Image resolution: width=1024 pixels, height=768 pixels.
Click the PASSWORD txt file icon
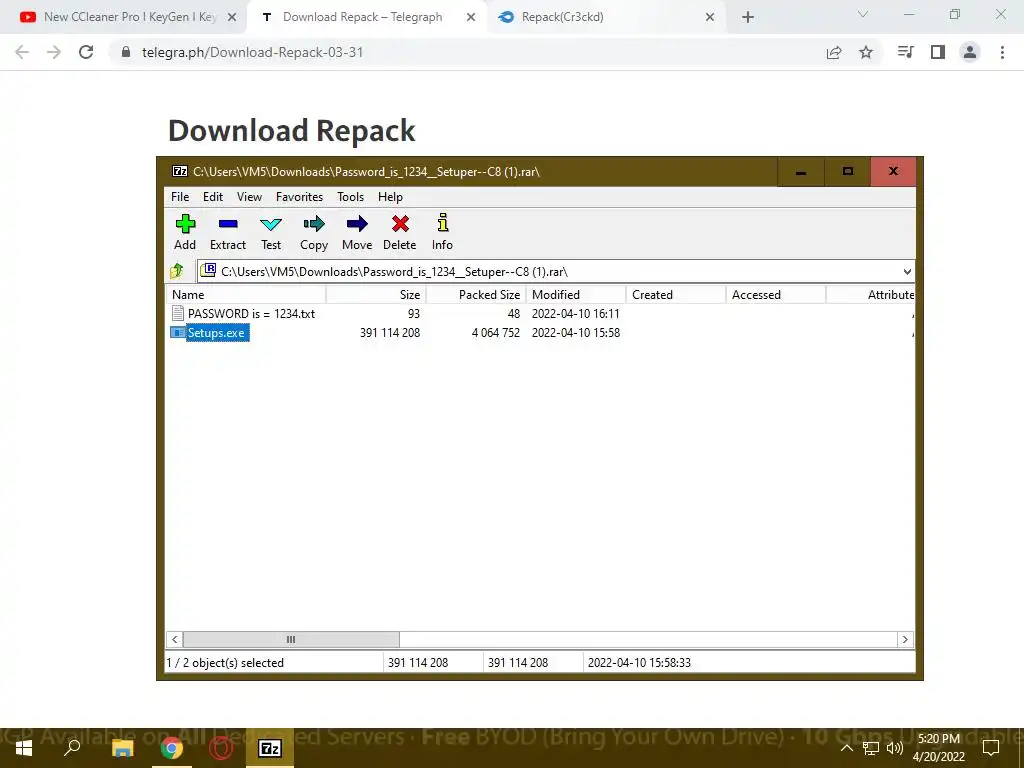tap(177, 313)
